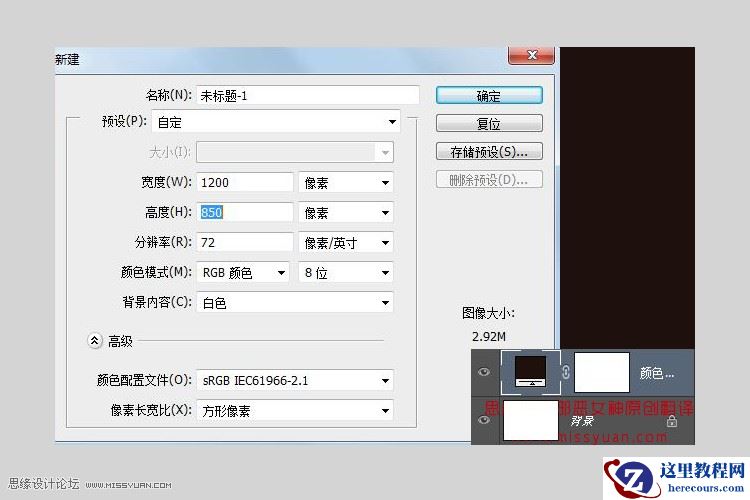The width and height of the screenshot is (750, 500).
Task: Close the 新建 dialog
Action: click(x=531, y=55)
